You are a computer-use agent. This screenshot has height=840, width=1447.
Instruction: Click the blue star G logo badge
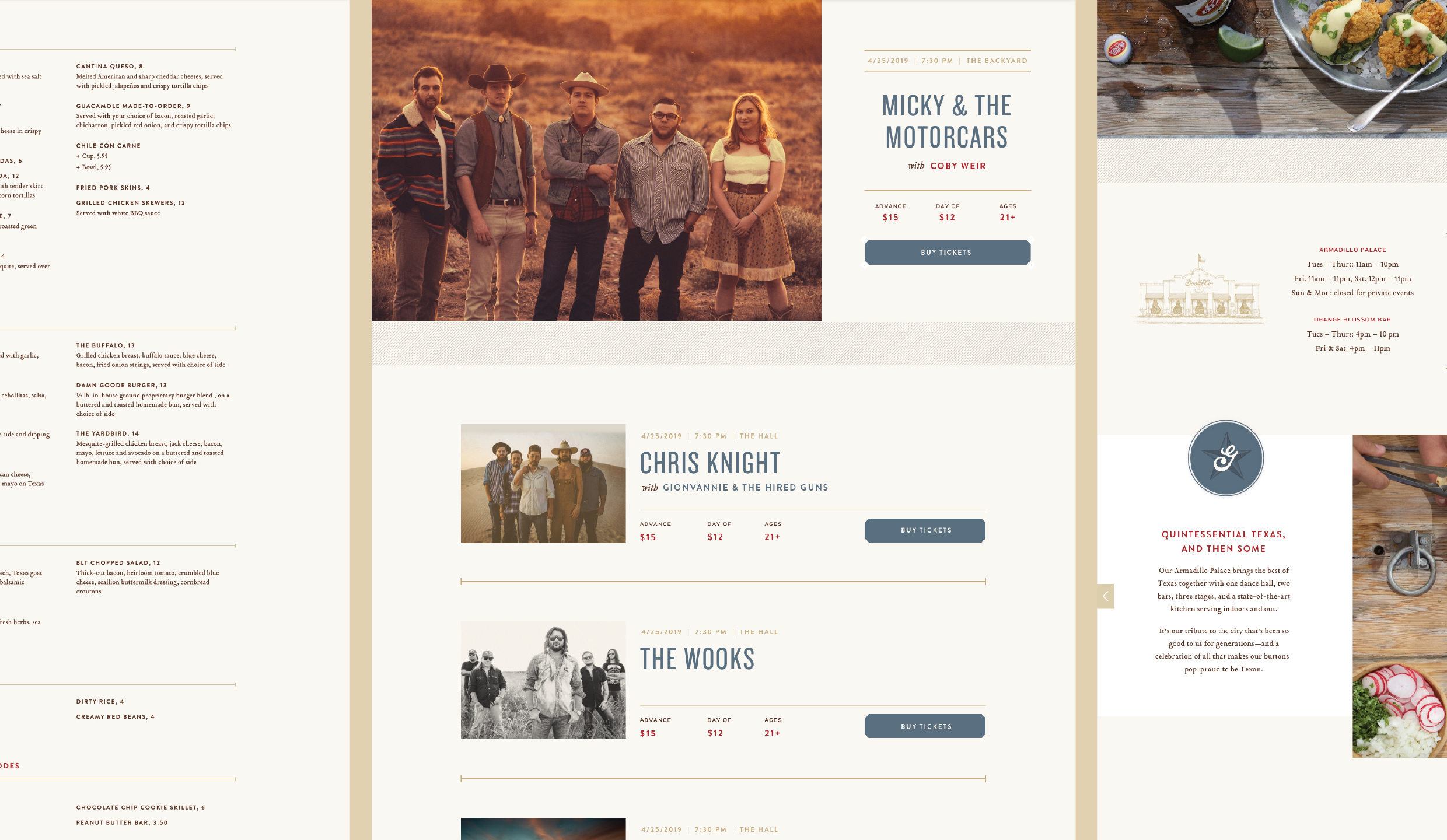pyautogui.click(x=1226, y=459)
